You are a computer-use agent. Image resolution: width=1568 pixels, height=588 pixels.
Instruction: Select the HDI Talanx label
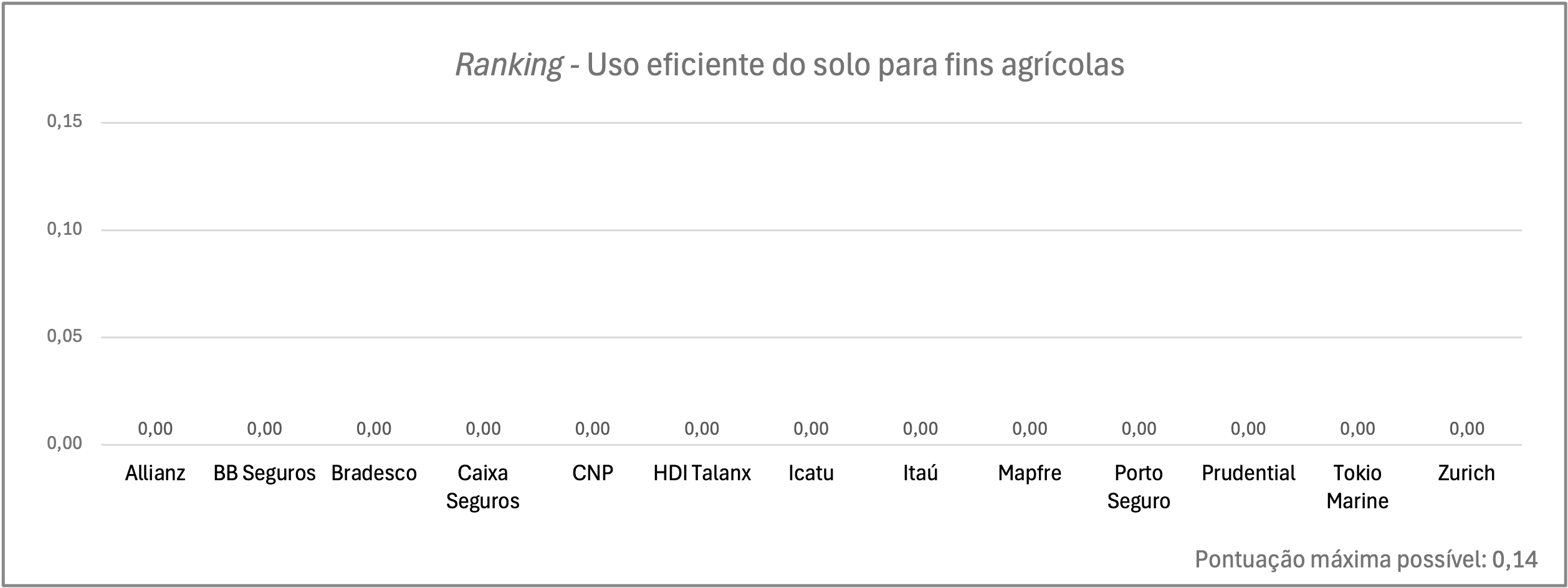(x=702, y=473)
